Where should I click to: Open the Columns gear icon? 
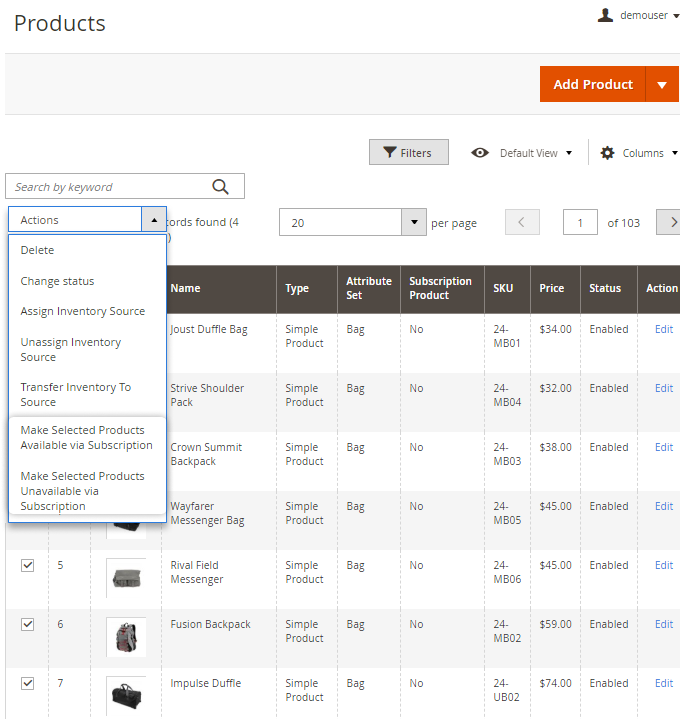tap(607, 153)
